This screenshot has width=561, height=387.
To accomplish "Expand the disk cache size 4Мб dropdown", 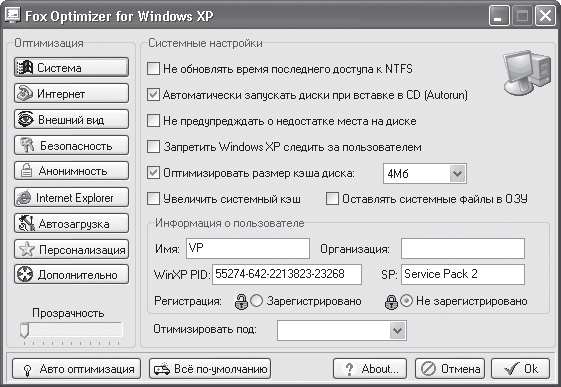I will point(457,174).
